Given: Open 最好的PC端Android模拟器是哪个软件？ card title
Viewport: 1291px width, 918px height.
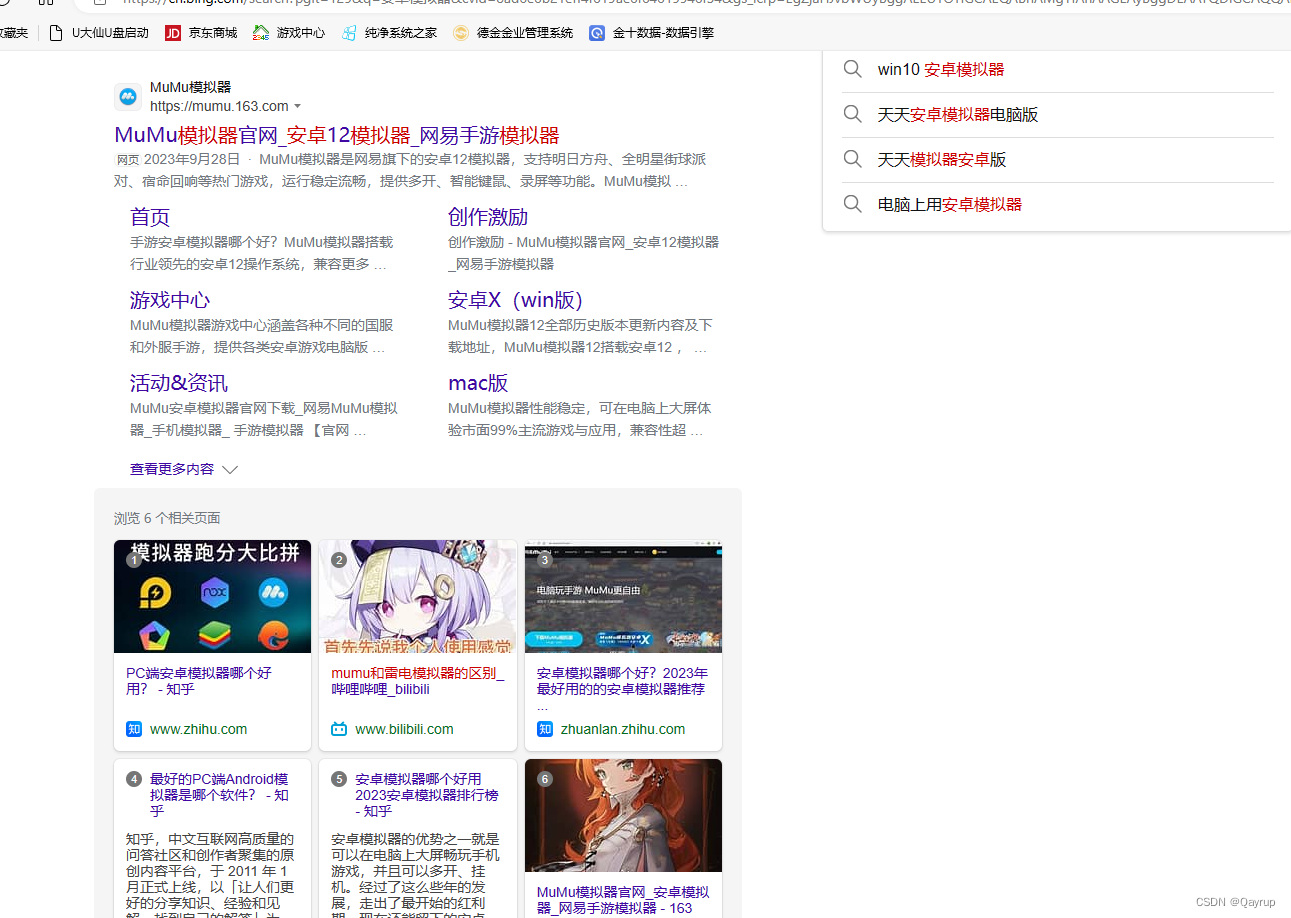Looking at the screenshot, I should tap(219, 795).
